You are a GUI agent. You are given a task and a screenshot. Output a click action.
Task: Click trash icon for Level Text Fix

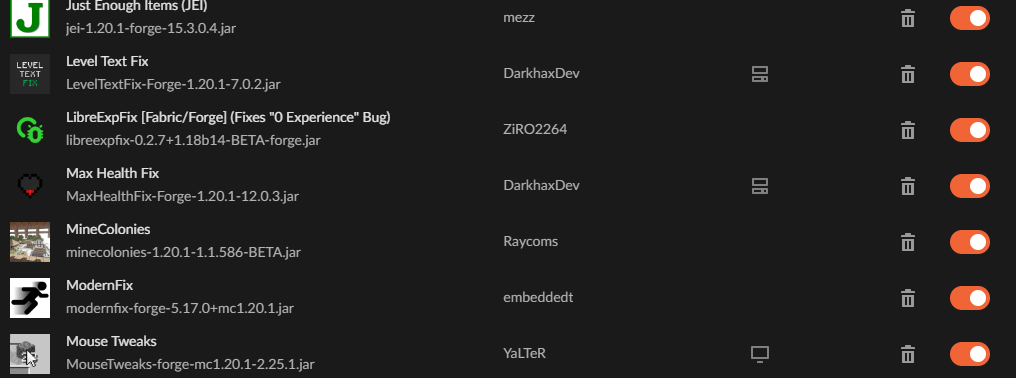tap(908, 74)
